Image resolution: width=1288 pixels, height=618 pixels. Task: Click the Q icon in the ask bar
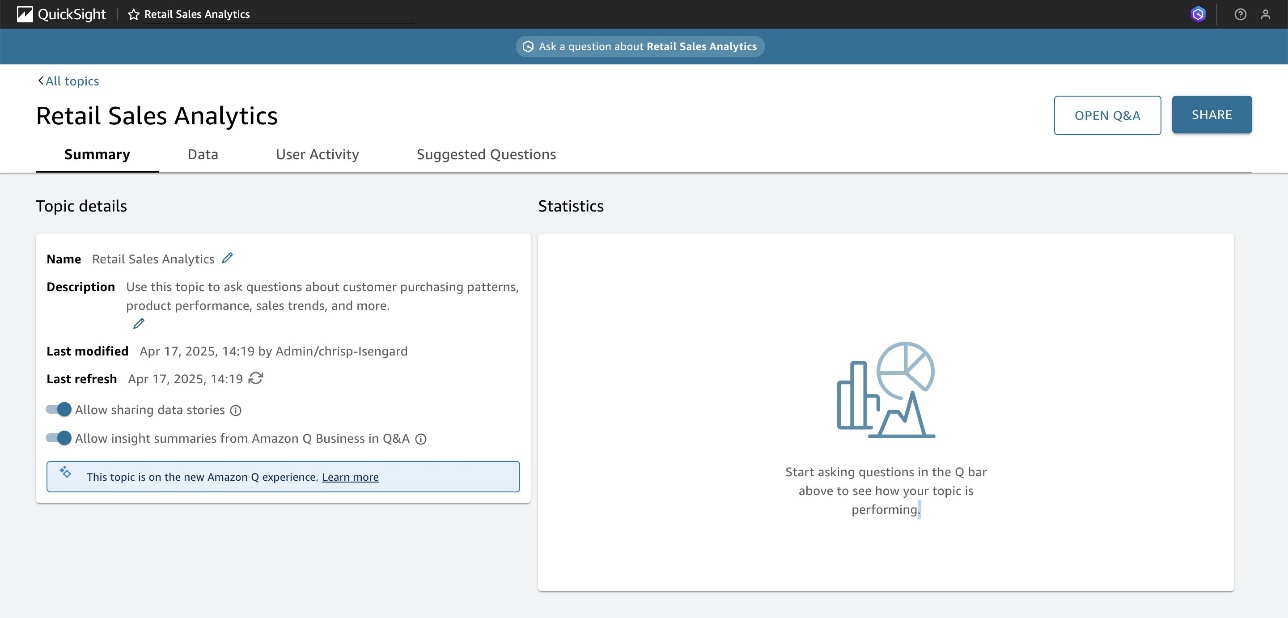(x=528, y=47)
